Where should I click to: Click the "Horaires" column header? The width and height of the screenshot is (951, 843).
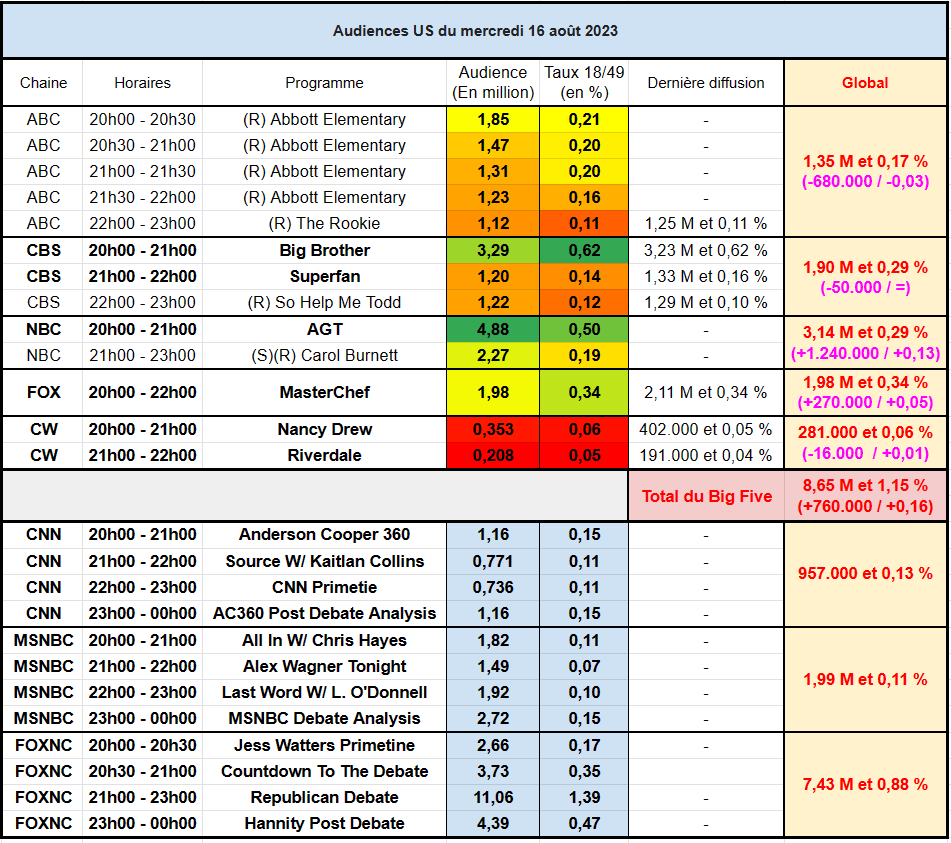pyautogui.click(x=142, y=83)
